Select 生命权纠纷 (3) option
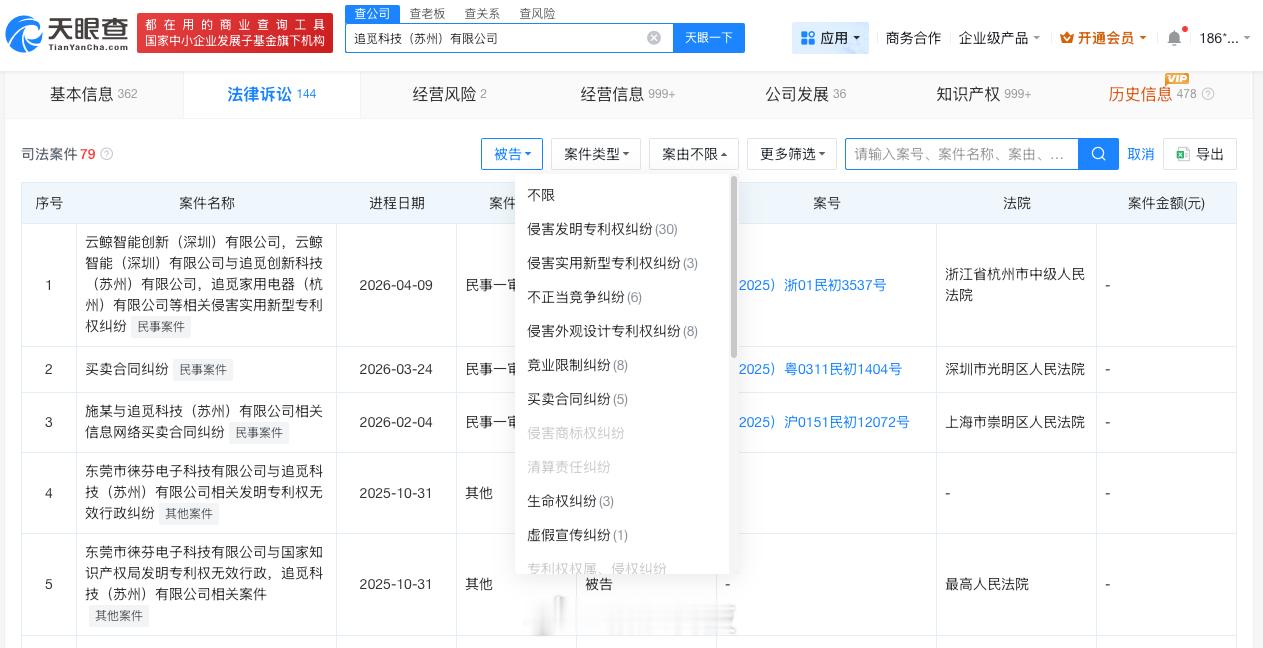 (623, 501)
